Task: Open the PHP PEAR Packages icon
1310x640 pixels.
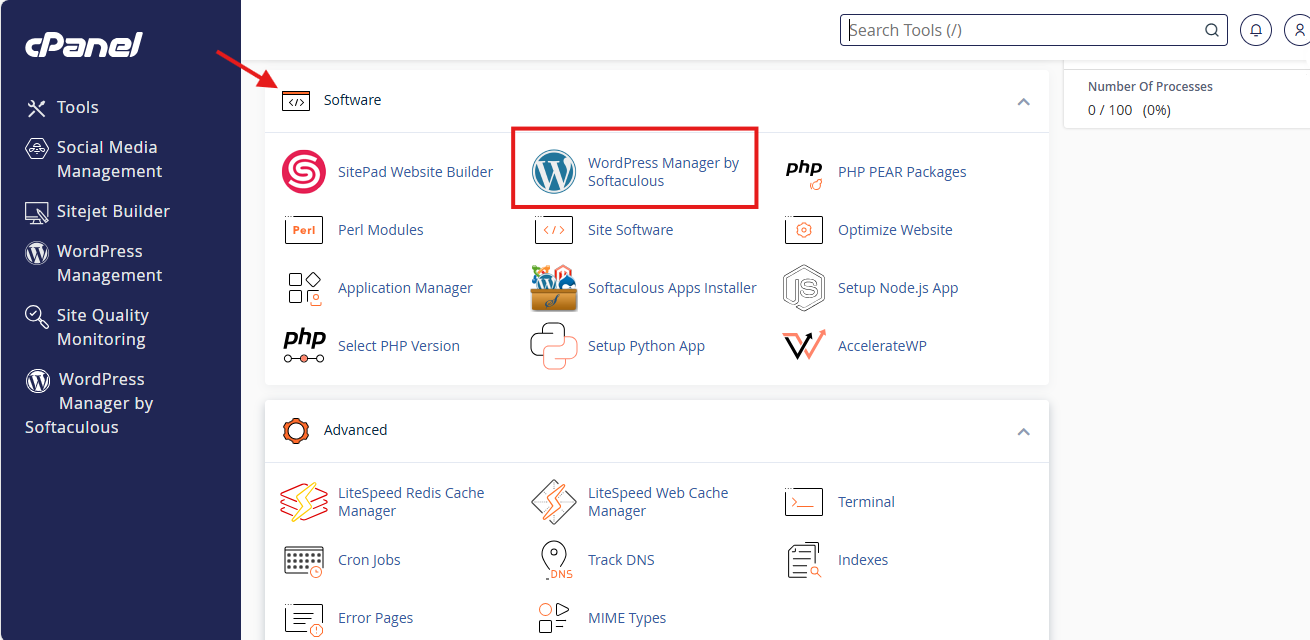Action: tap(804, 172)
